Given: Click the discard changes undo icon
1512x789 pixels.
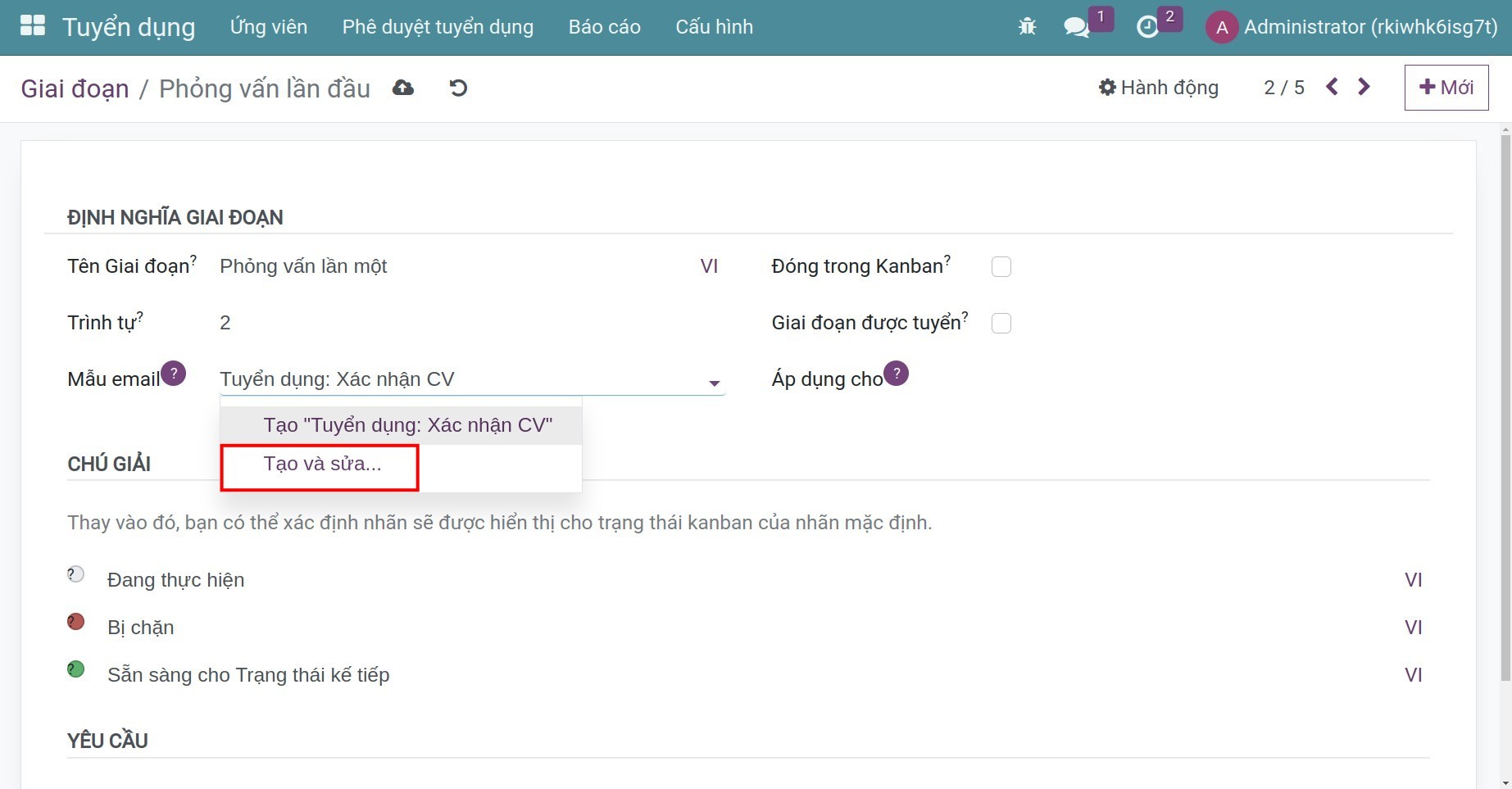Looking at the screenshot, I should click(x=458, y=88).
